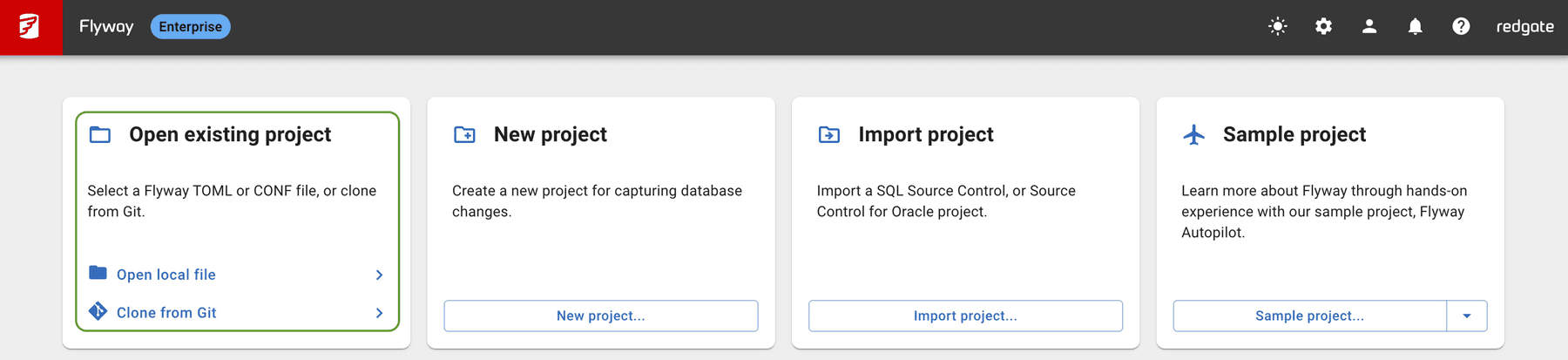The height and width of the screenshot is (360, 1568).
Task: Open settings via the gear icon
Action: 1323,27
